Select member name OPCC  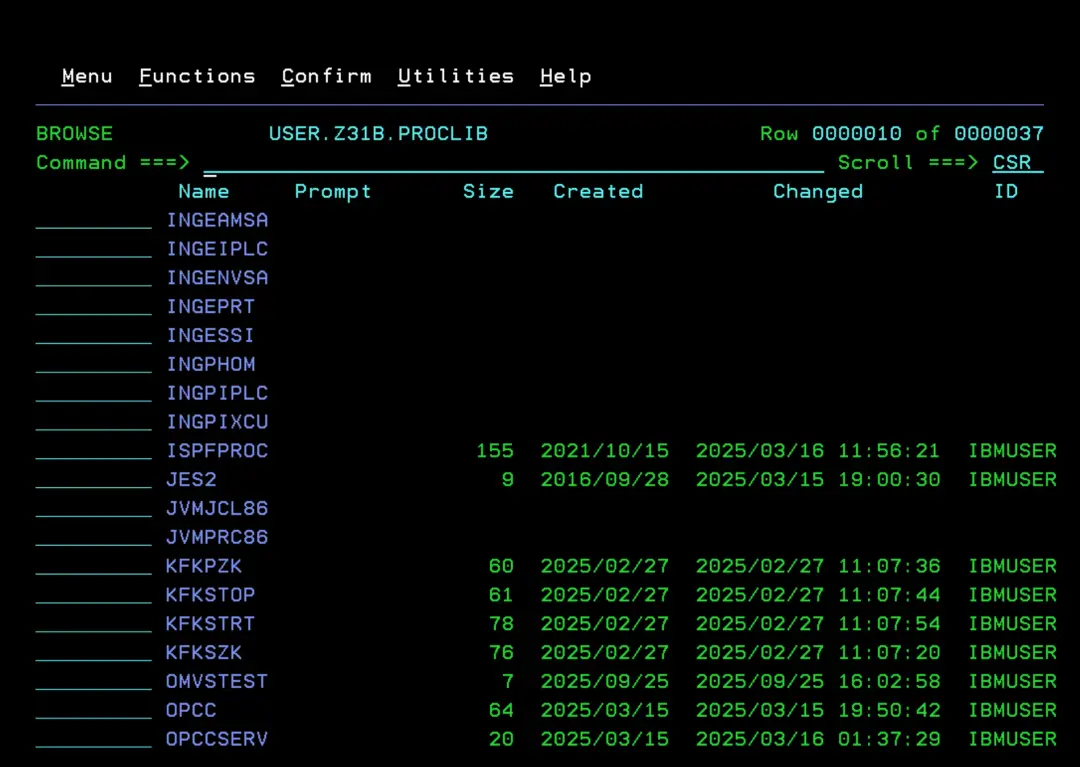[x=191, y=711]
